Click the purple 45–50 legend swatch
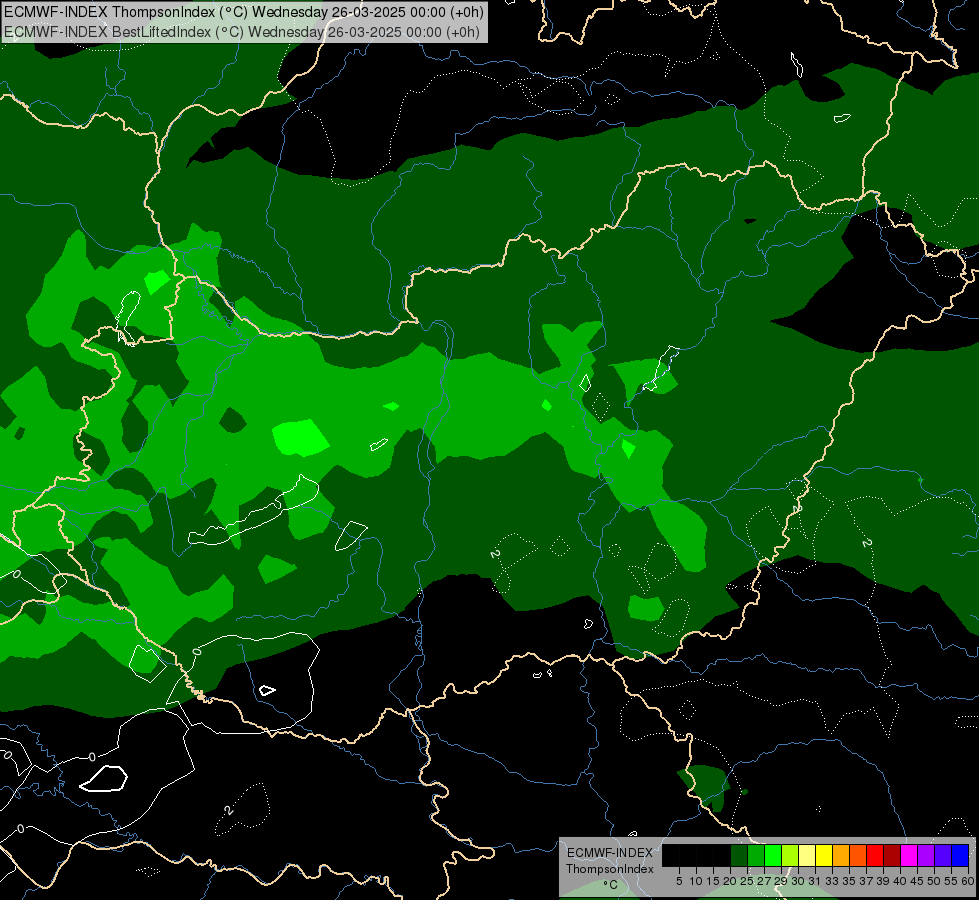This screenshot has width=979, height=900. point(926,855)
